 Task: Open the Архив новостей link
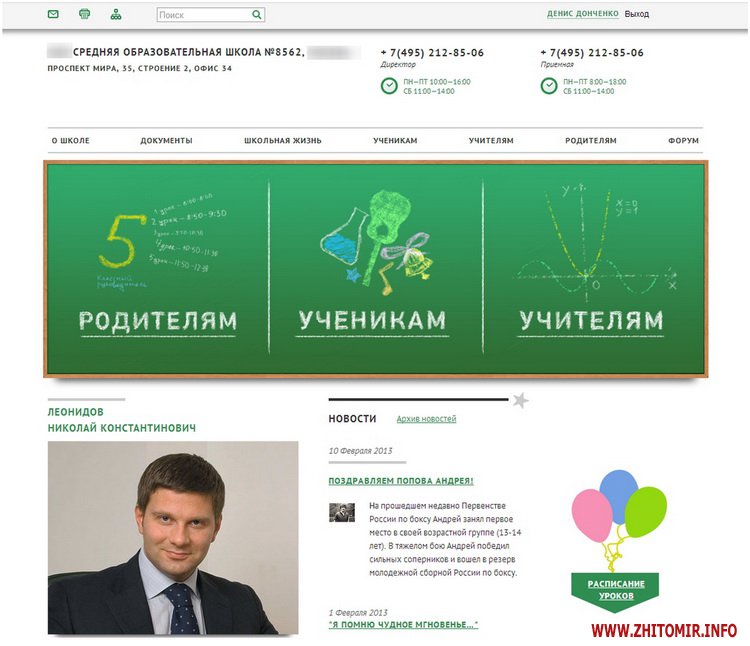[426, 419]
